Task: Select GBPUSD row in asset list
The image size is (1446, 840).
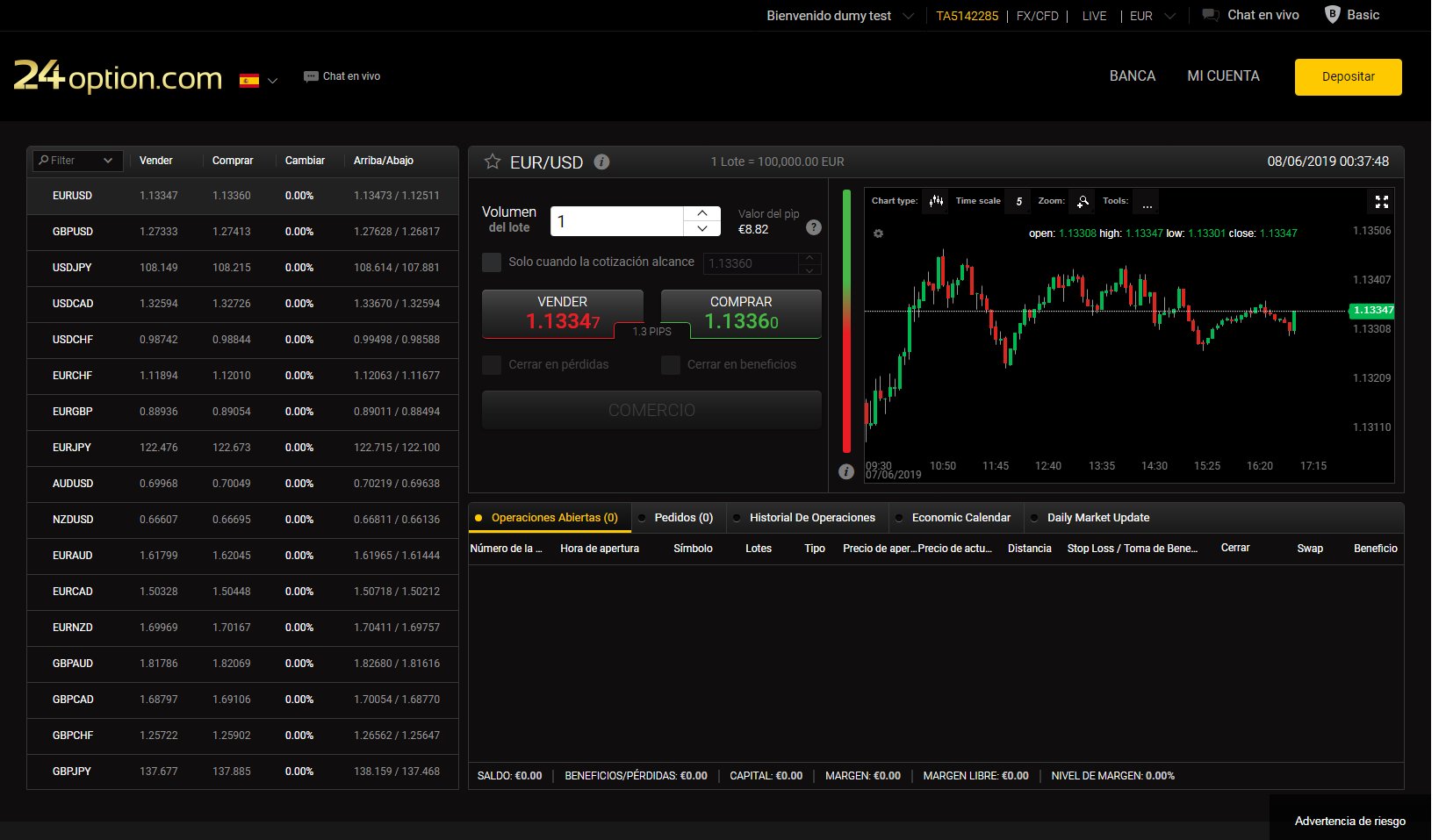Action: (x=243, y=232)
